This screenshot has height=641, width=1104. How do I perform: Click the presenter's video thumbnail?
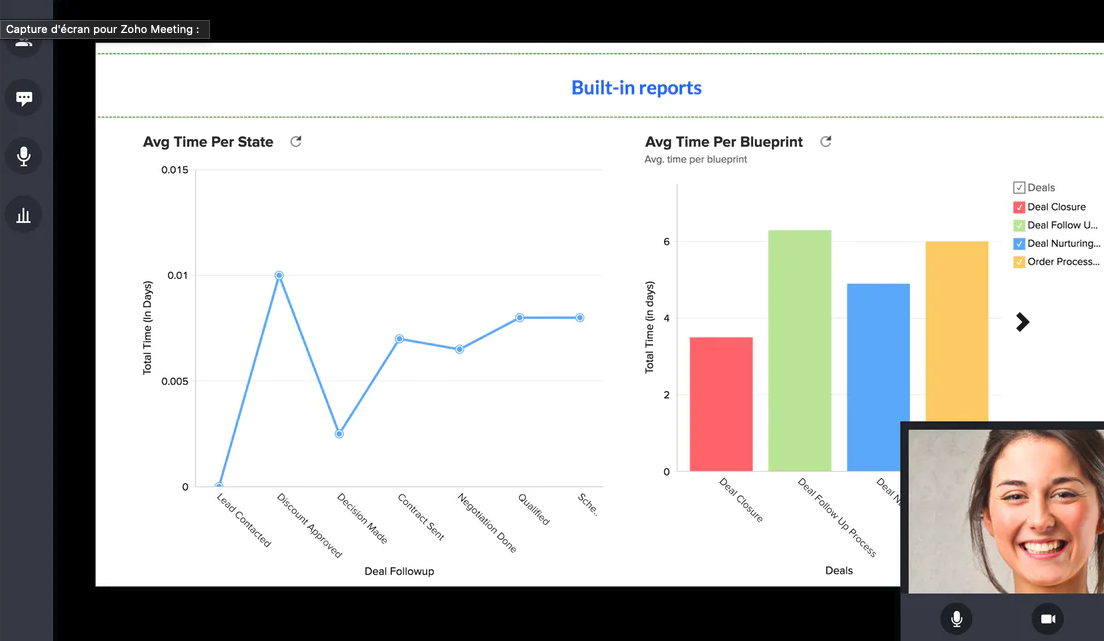[x=1005, y=511]
